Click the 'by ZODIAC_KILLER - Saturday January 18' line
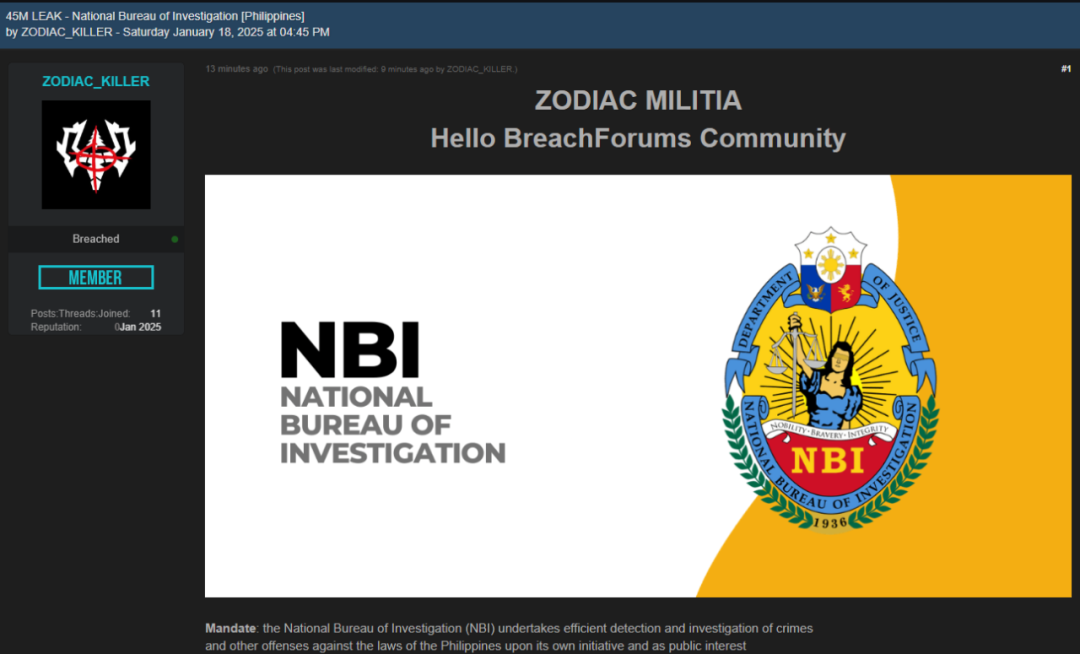 coord(167,32)
